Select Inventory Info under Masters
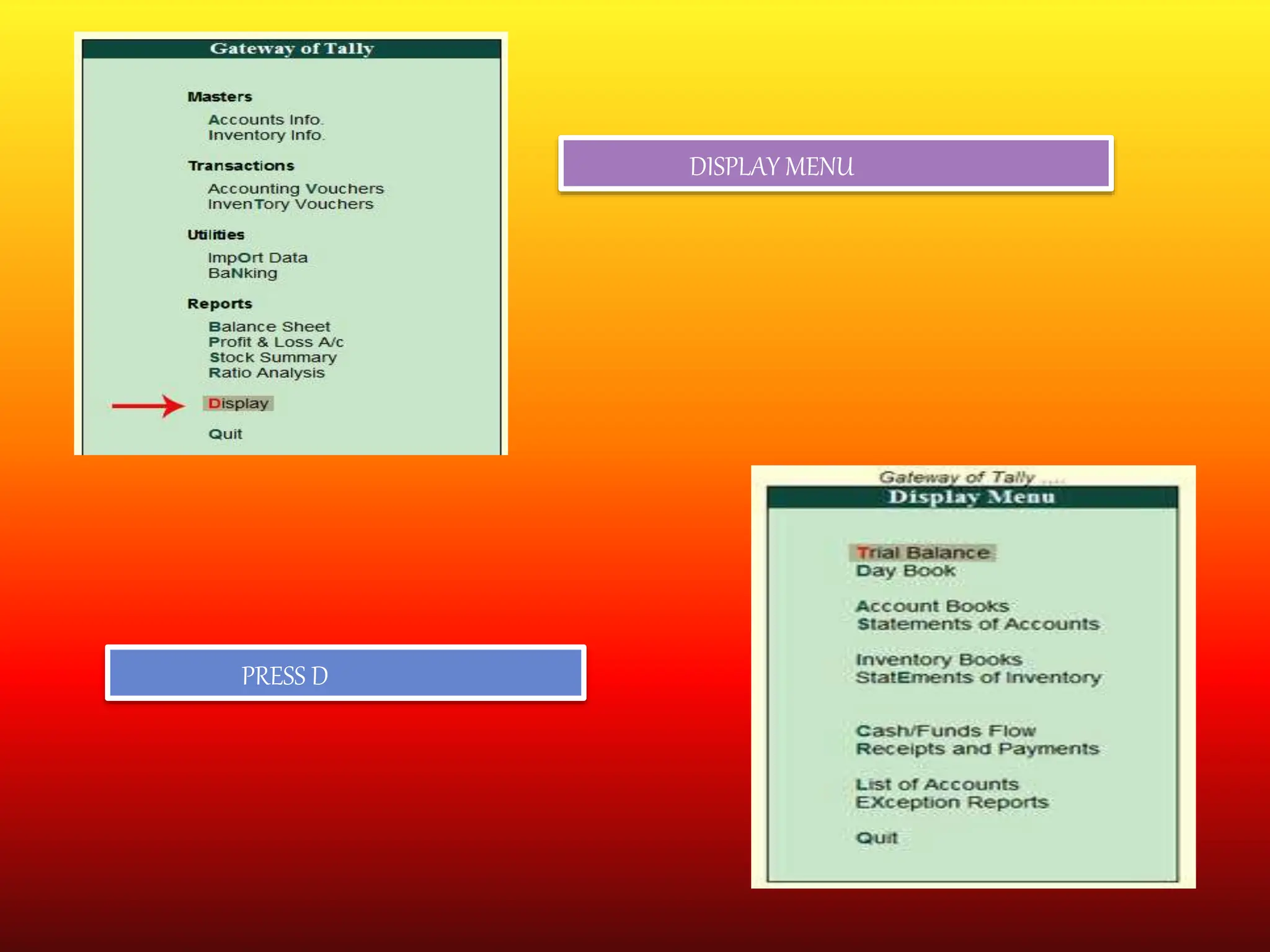The width and height of the screenshot is (1270, 952). coord(266,135)
